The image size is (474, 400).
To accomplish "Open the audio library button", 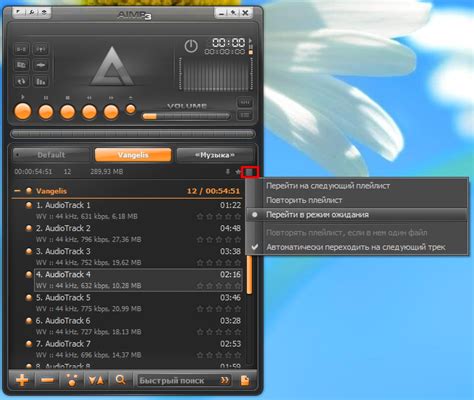I will 21,65.
